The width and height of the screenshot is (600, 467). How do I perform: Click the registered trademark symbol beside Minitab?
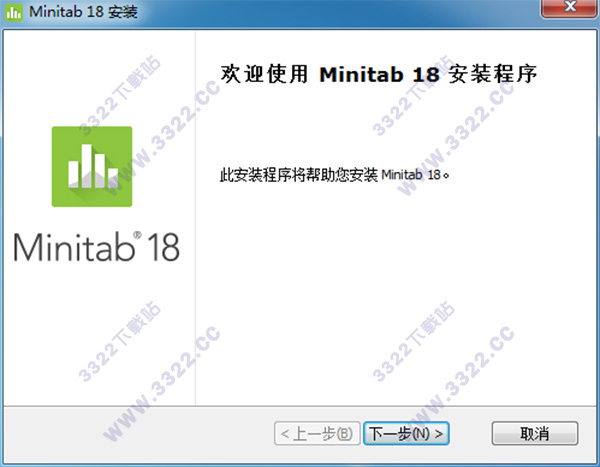pos(137,234)
